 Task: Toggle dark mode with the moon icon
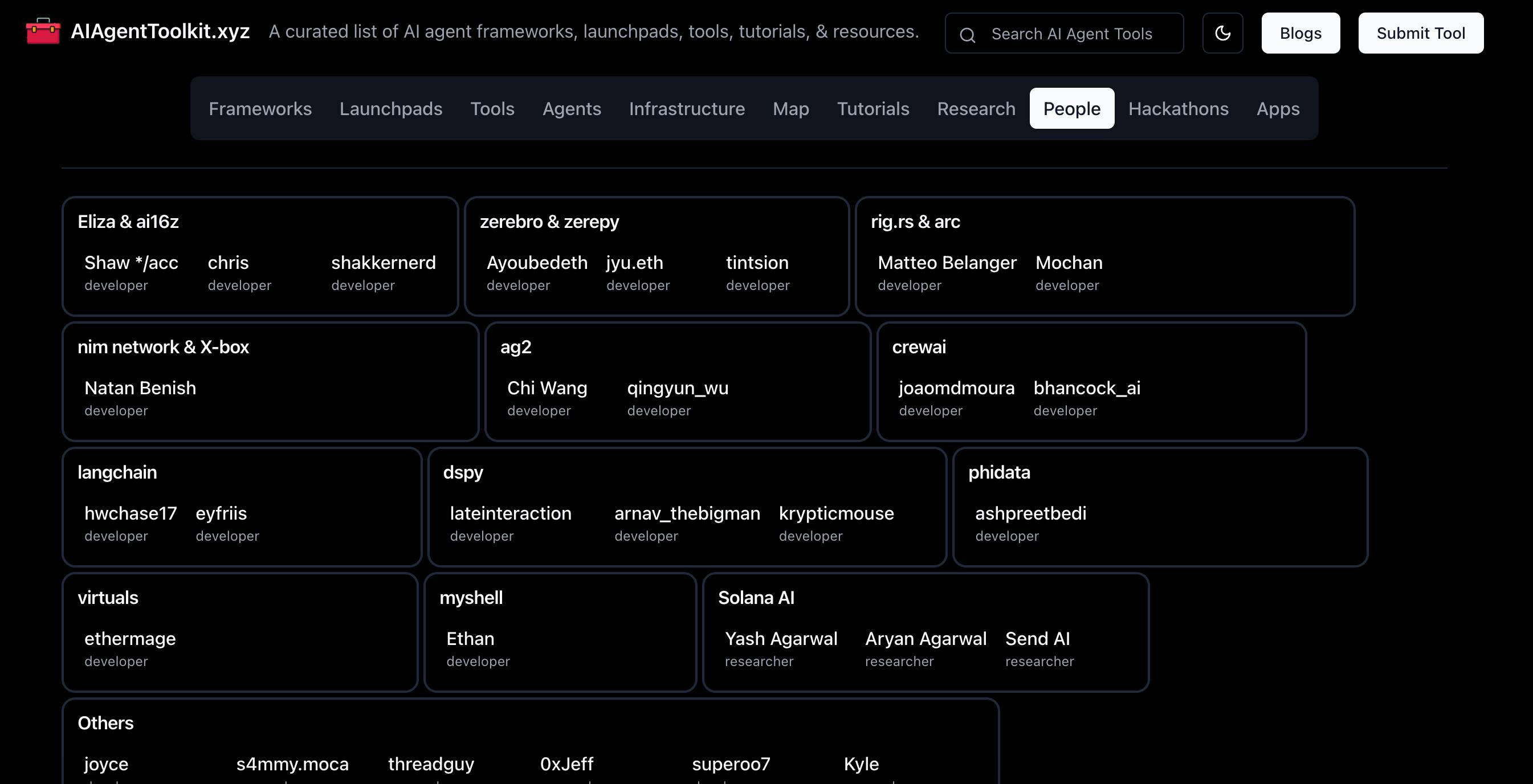point(1222,33)
